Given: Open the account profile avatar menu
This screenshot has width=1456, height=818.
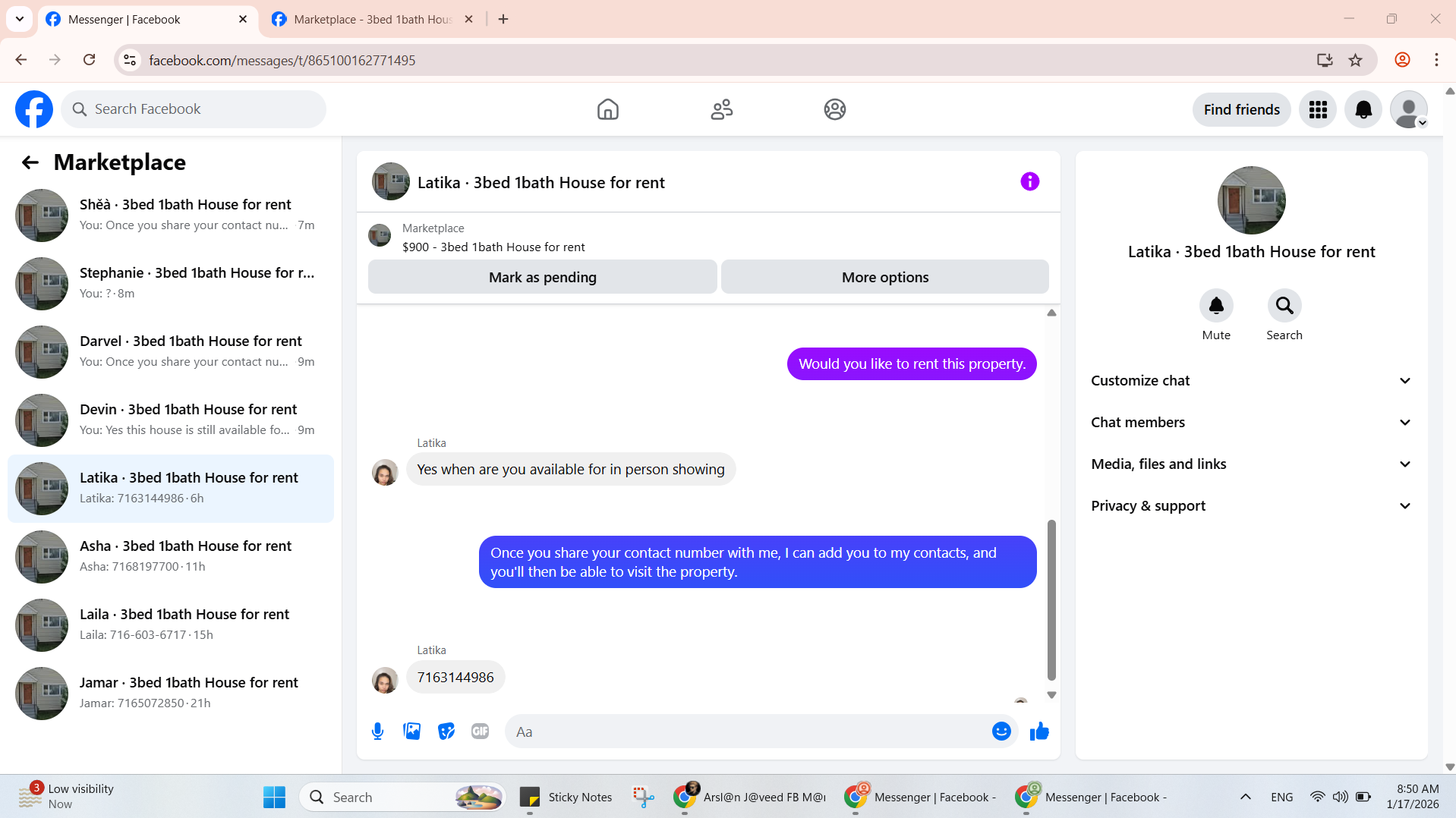Looking at the screenshot, I should [x=1408, y=109].
